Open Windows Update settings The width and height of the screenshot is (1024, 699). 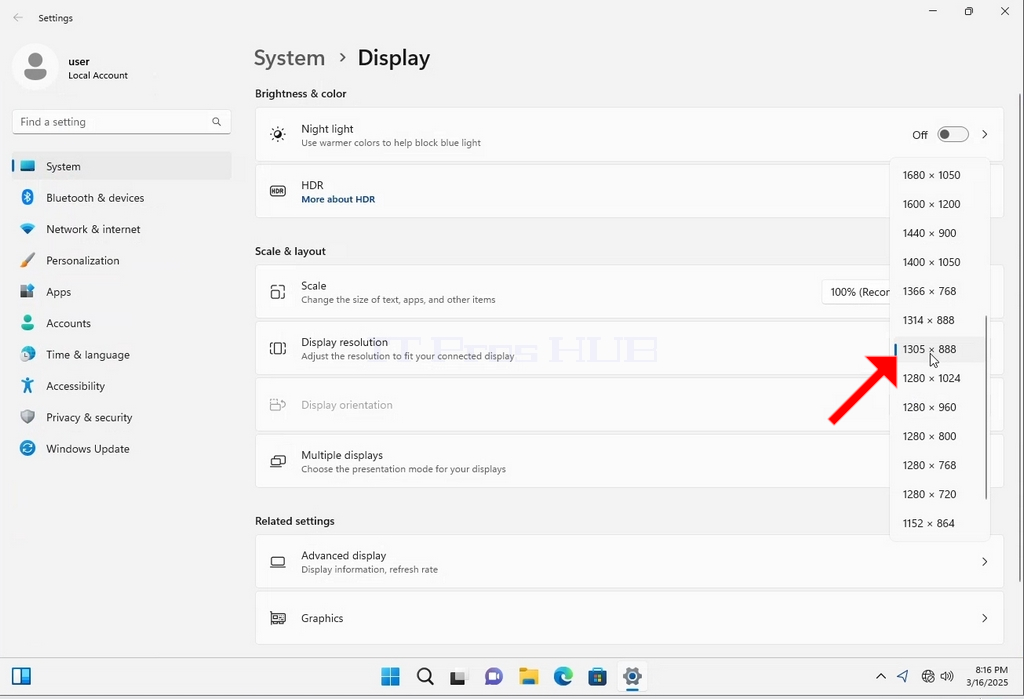click(x=121, y=449)
